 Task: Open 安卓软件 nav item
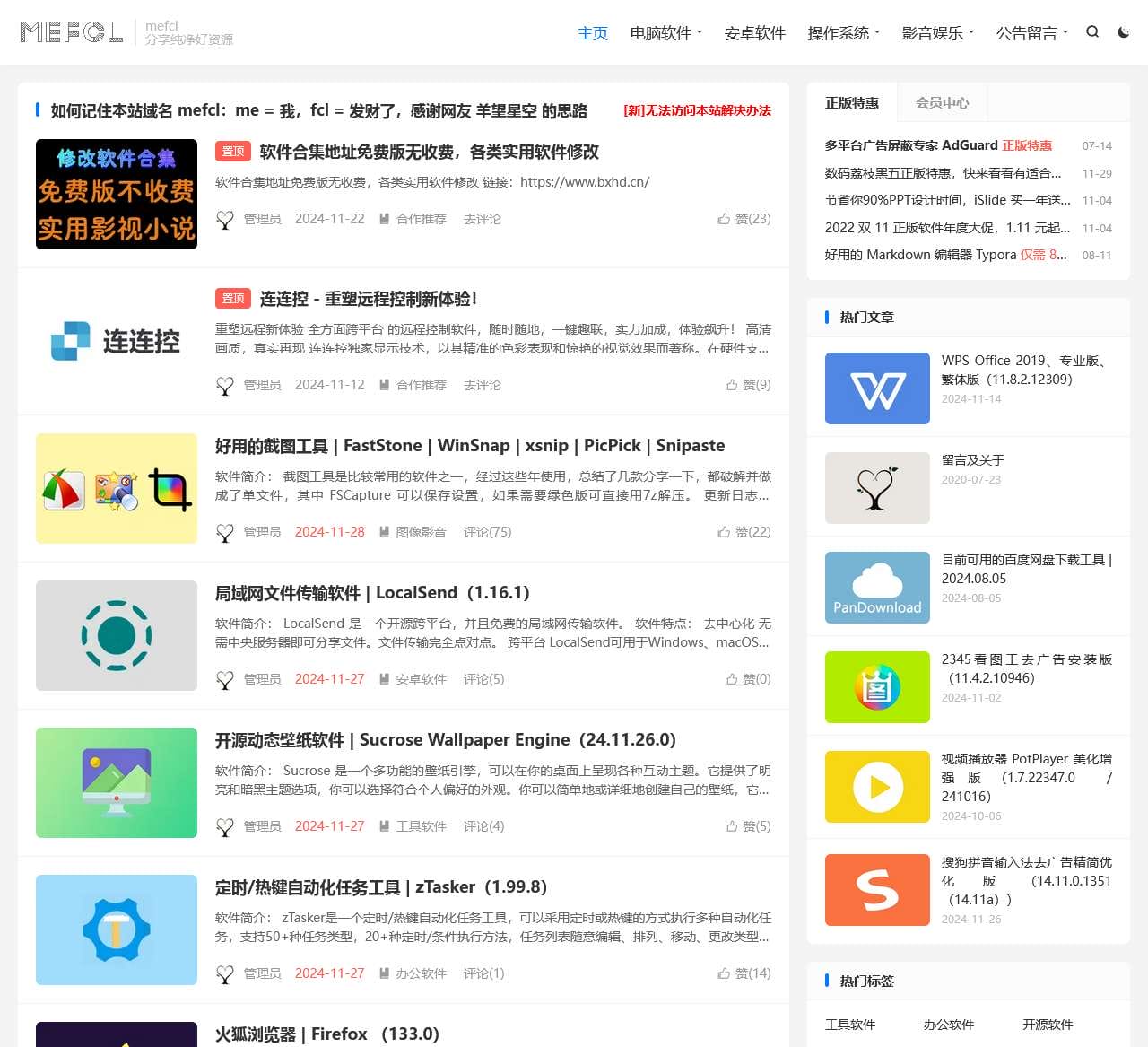tap(754, 33)
